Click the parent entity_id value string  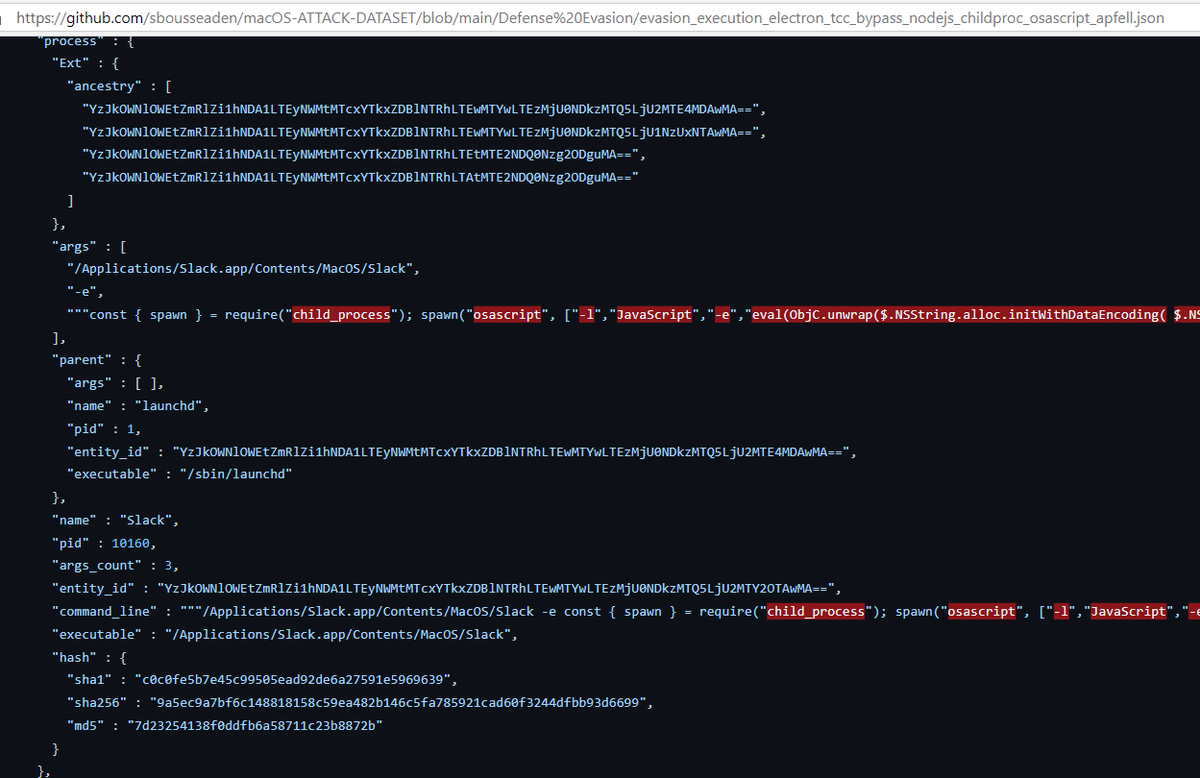coord(513,451)
